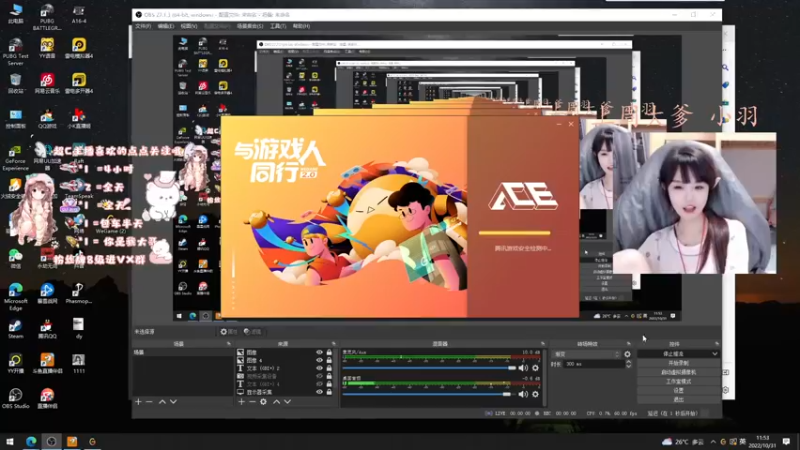Viewport: 800px width, 450px height.
Task: Select the Phasmophobia desktop shortcut
Action: (x=78, y=294)
